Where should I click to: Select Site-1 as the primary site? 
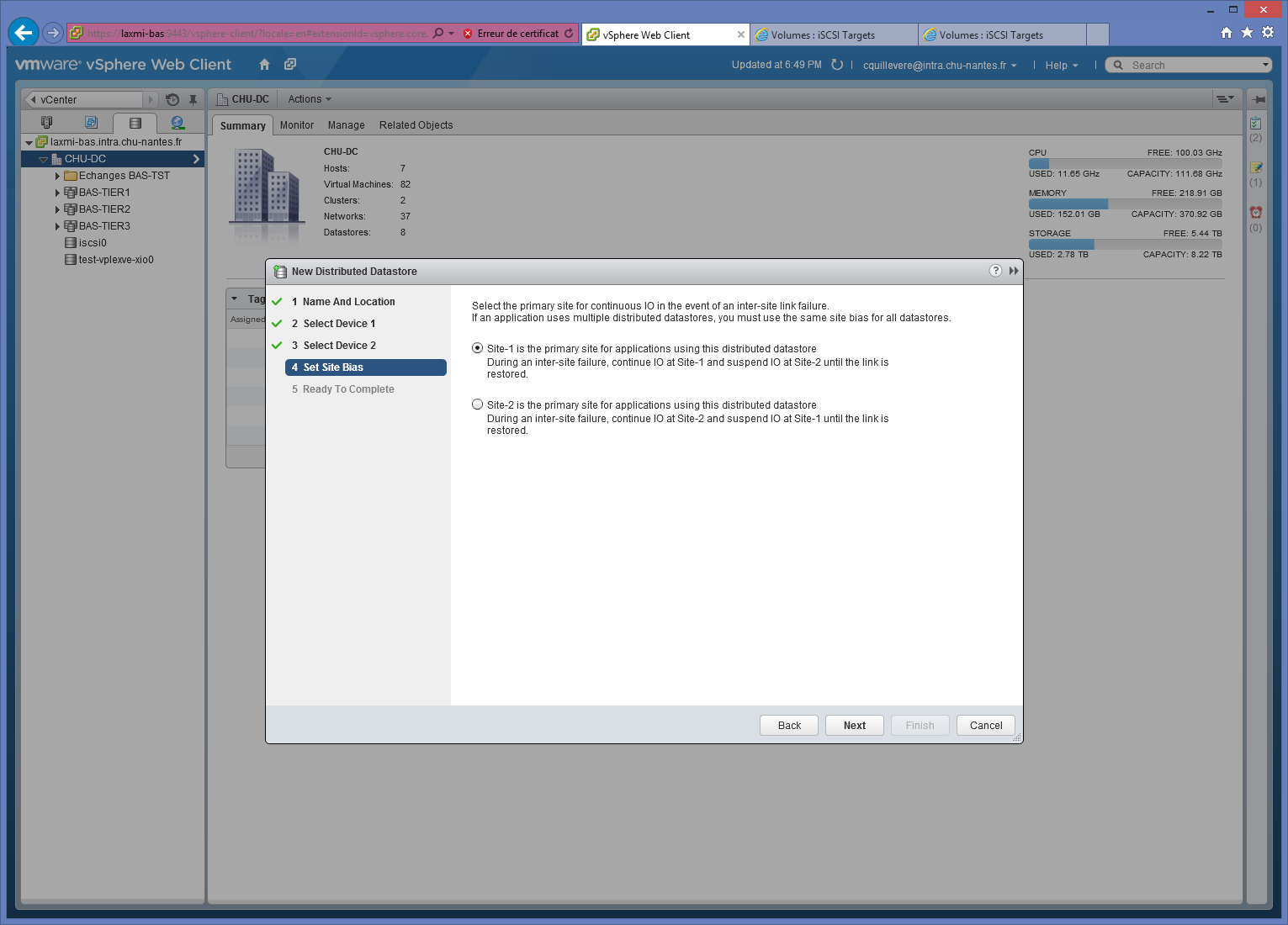coord(478,348)
